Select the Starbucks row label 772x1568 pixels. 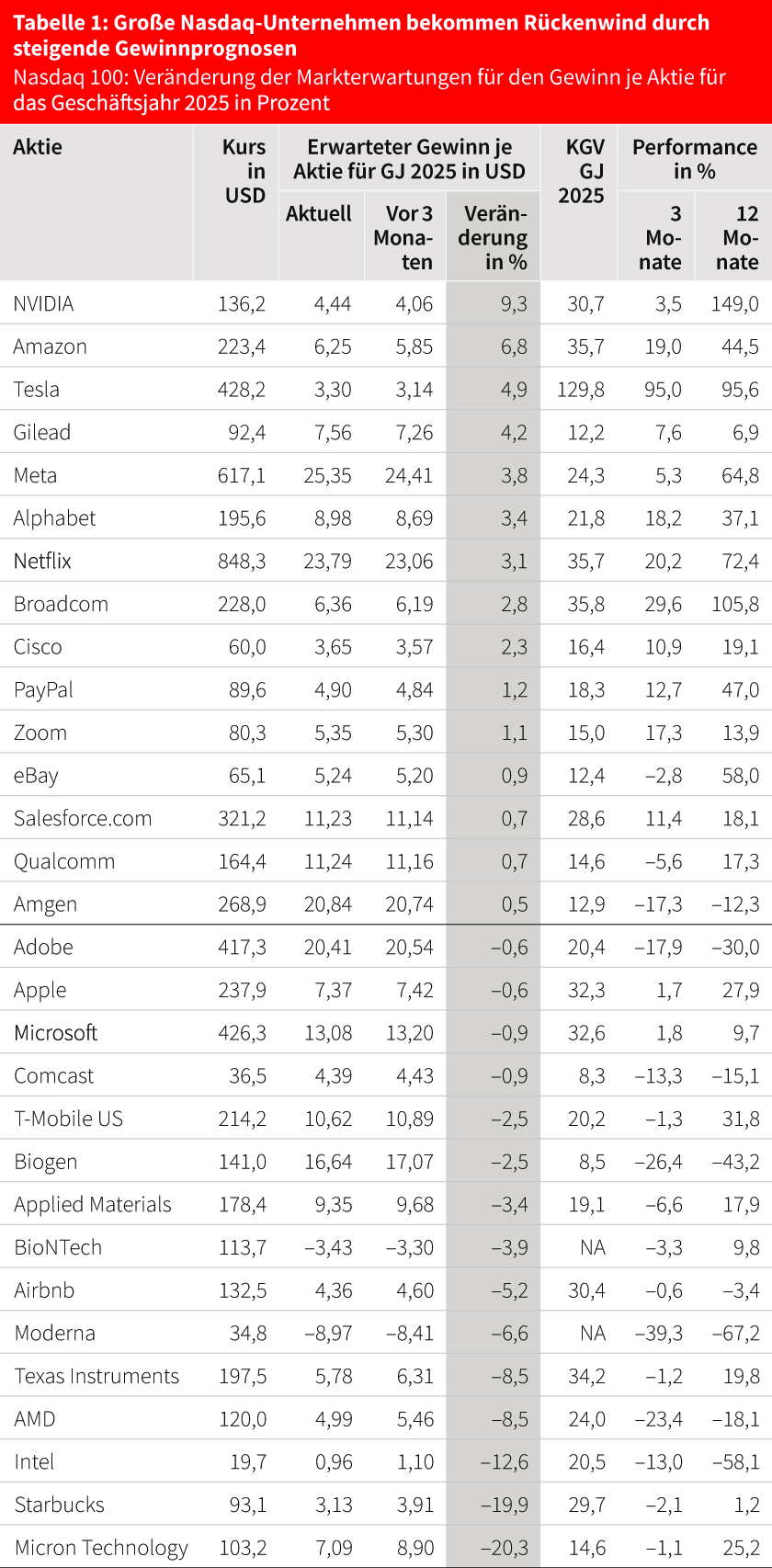pyautogui.click(x=59, y=1505)
